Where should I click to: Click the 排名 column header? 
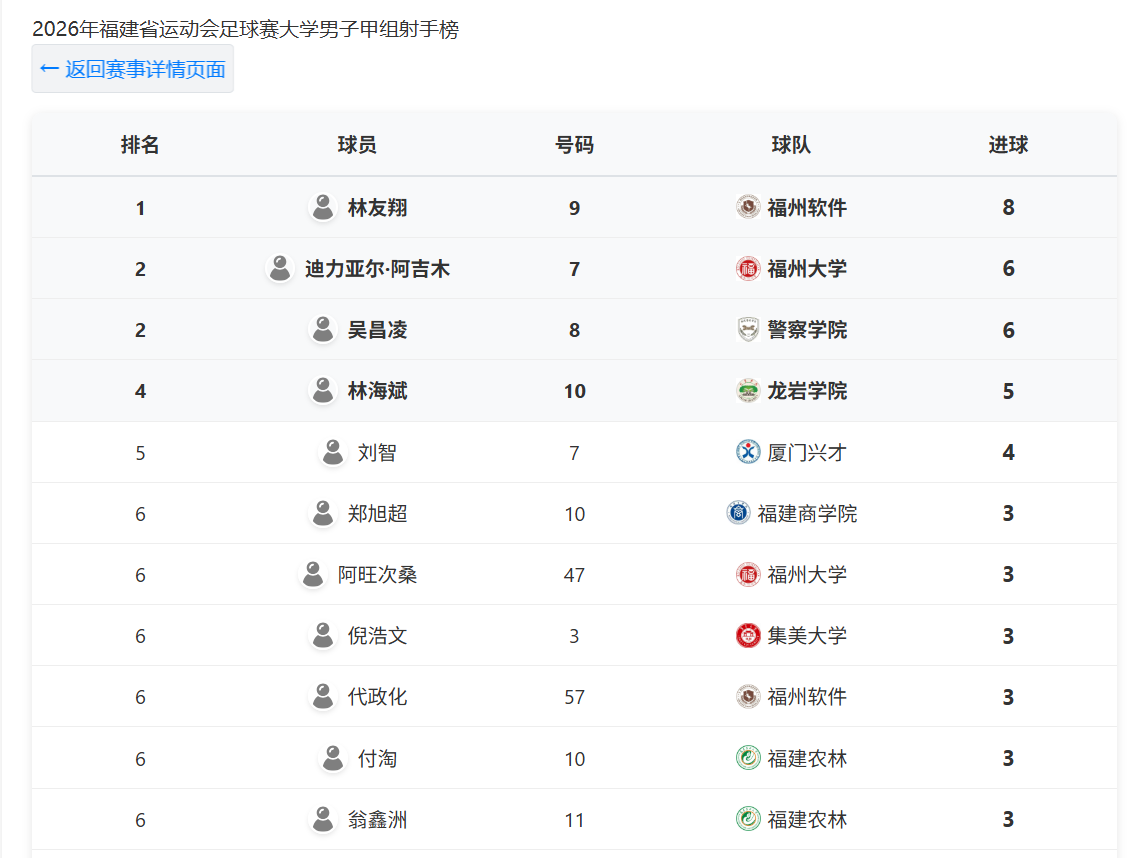140,145
